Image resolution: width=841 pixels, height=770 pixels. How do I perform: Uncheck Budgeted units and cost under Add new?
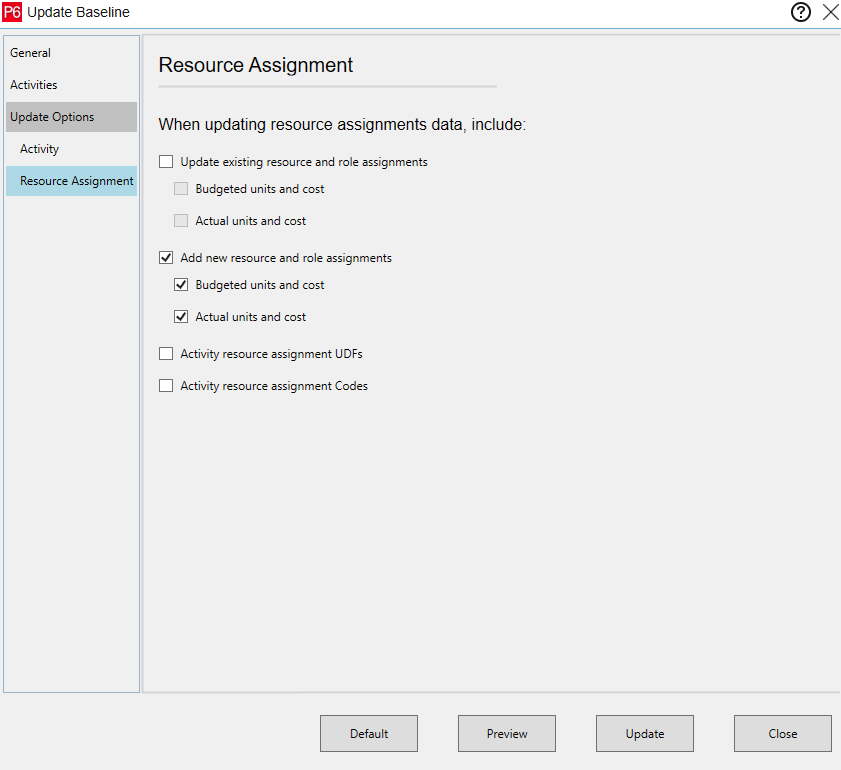click(x=181, y=284)
